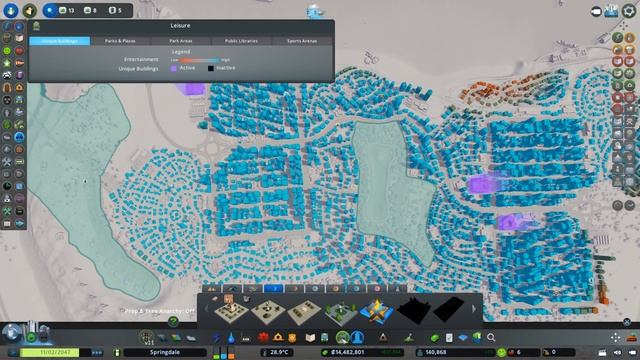Image resolution: width=640 pixels, height=360 pixels.
Task: Switch to Sports Arenas tab
Action: click(x=302, y=41)
